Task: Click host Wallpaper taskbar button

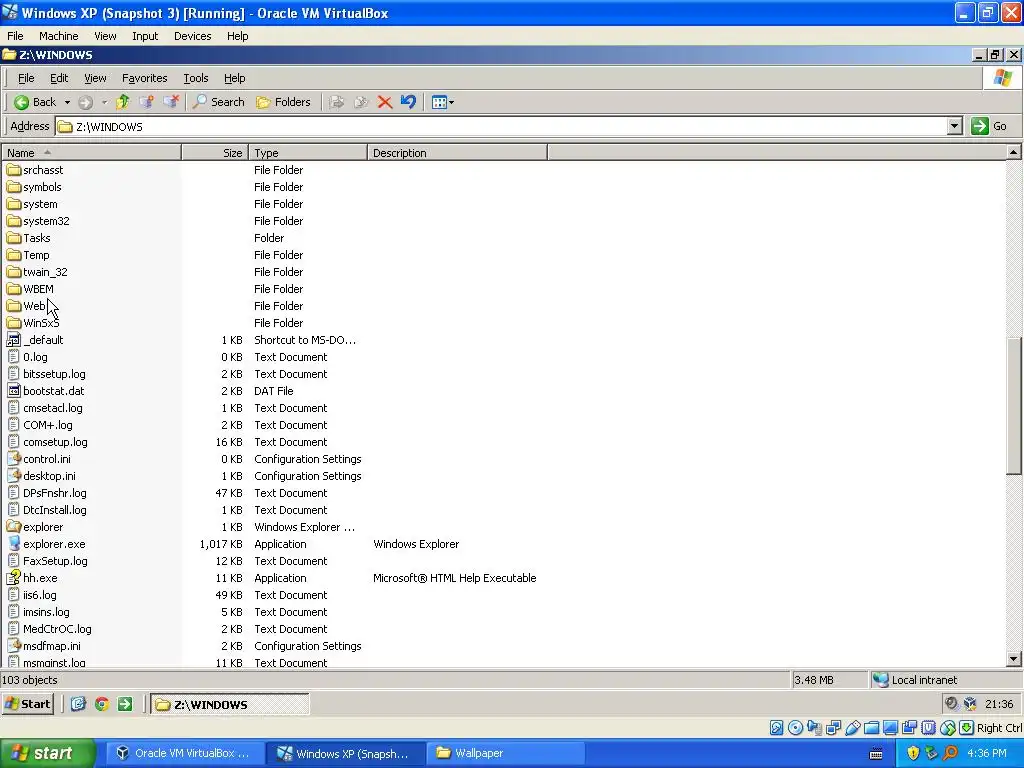Action: (504, 753)
